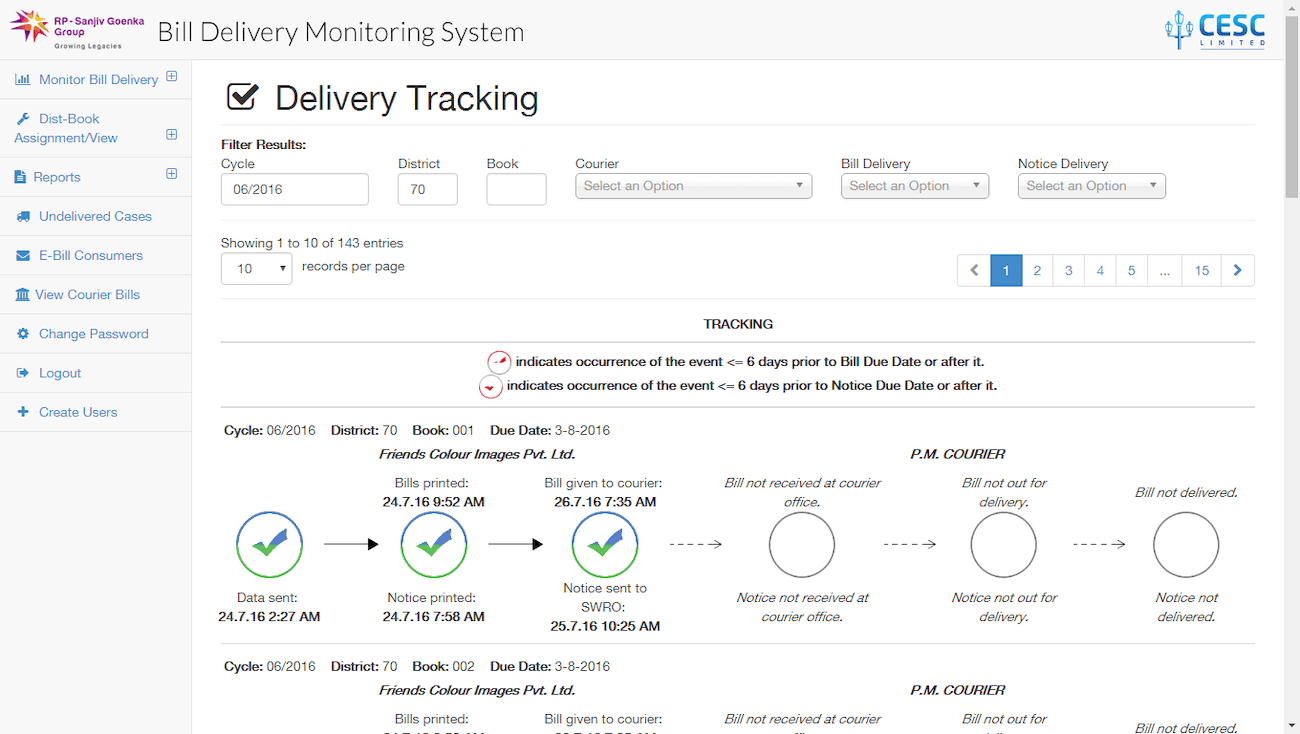Click the plus icon beside Create Users

[x=22, y=412]
